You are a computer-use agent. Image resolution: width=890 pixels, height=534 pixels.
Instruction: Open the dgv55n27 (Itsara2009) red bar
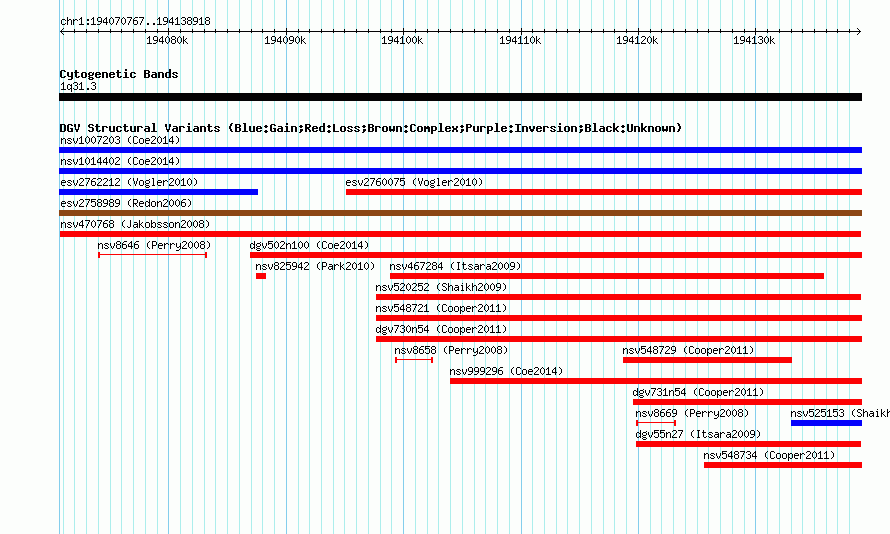(x=748, y=444)
